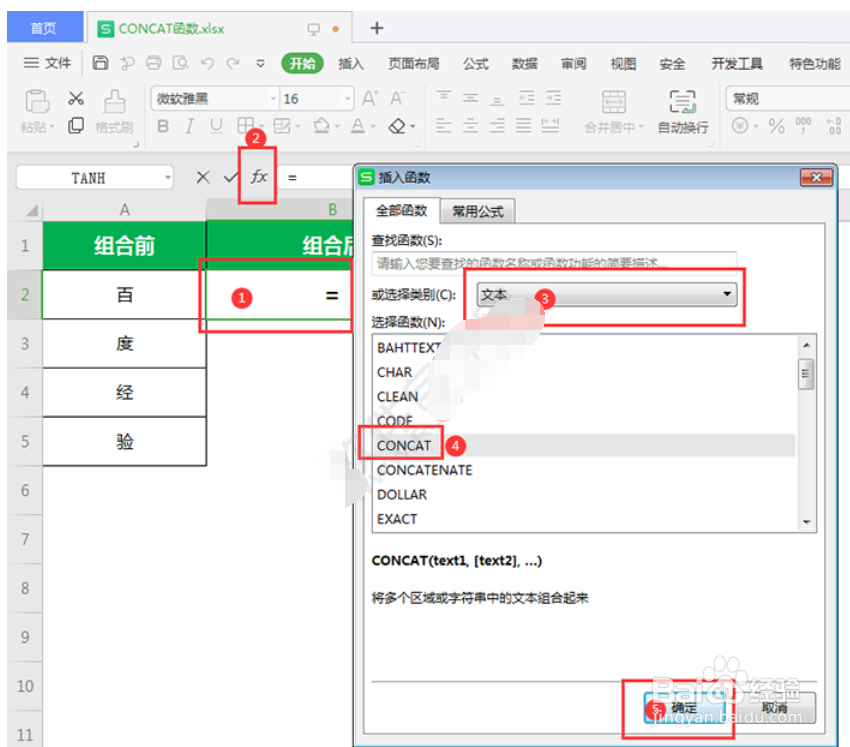Click the 取消 button in the dialog
The height and width of the screenshot is (747, 850).
[x=778, y=705]
